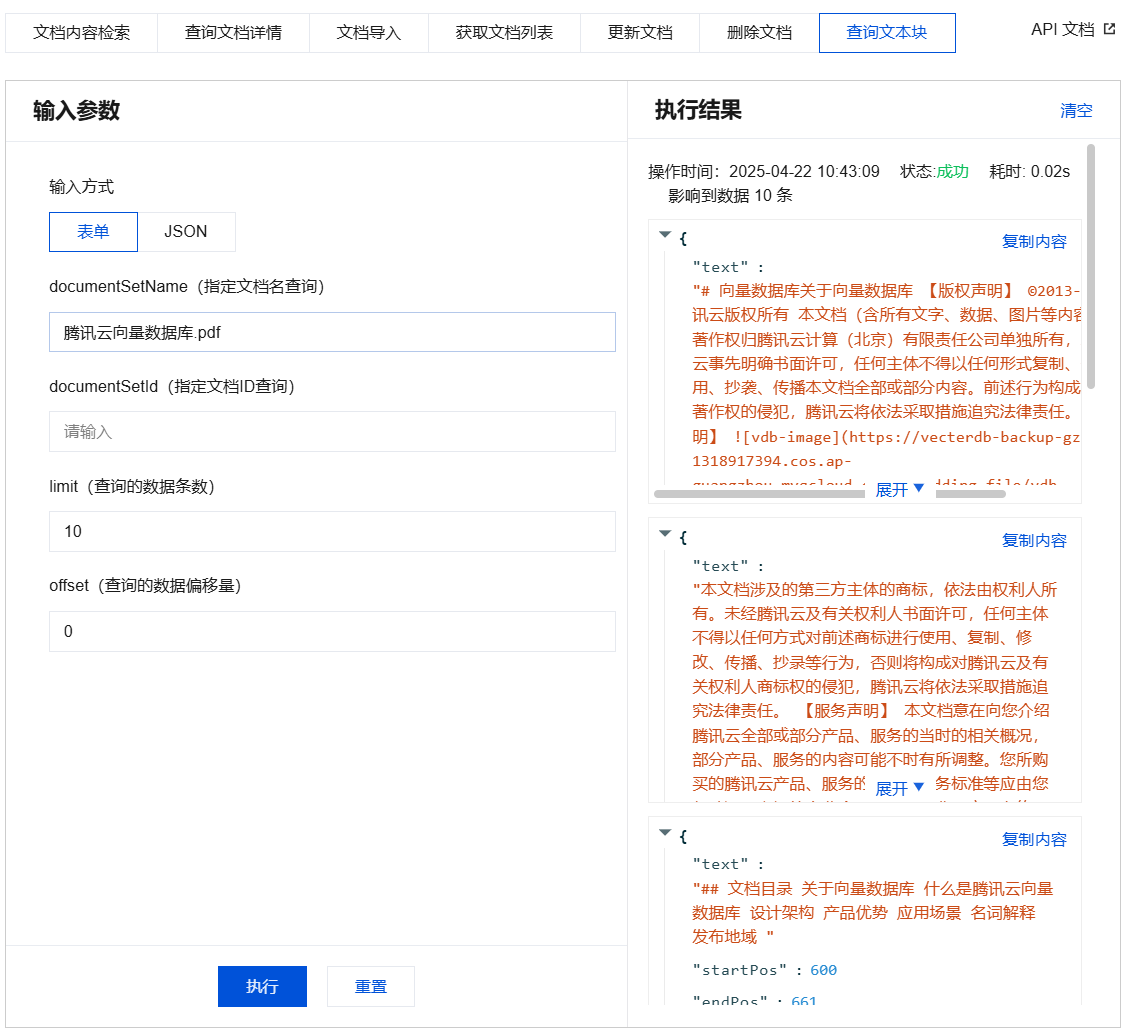Go to 删除文档 tab
1127x1032 pixels.
[759, 33]
